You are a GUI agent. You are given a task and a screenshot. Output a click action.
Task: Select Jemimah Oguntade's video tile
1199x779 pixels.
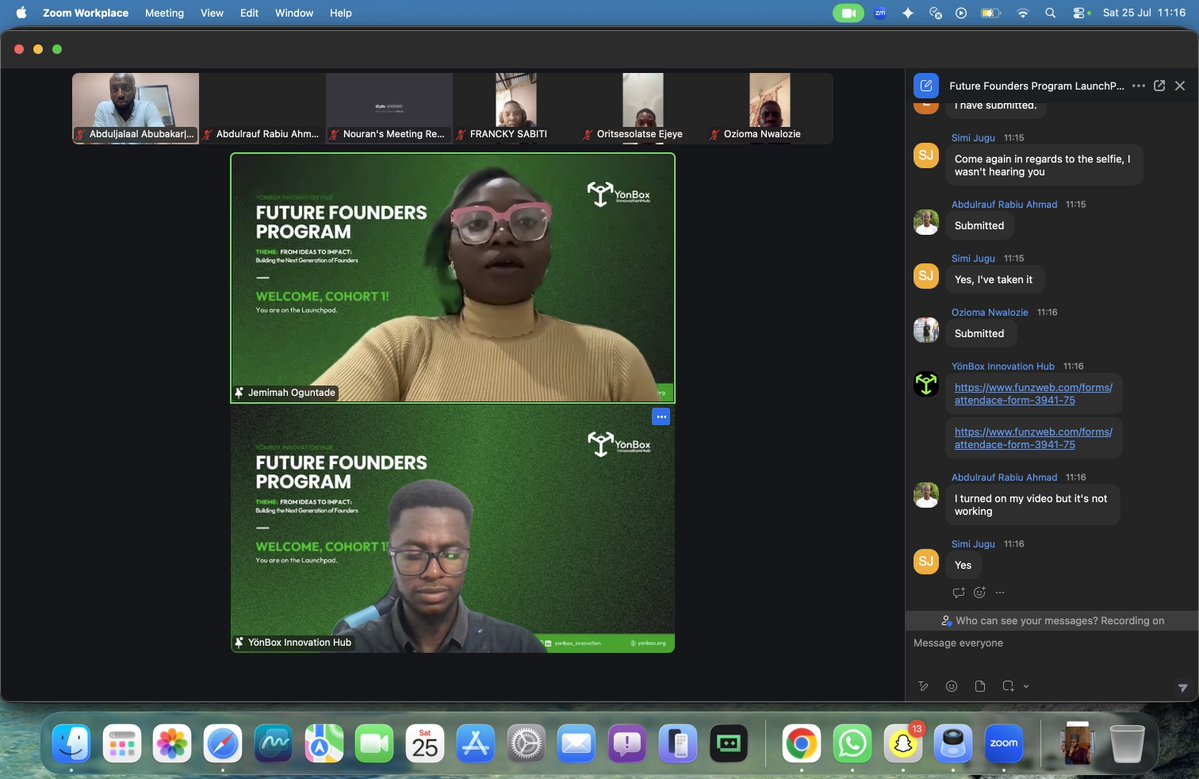pyautogui.click(x=453, y=278)
